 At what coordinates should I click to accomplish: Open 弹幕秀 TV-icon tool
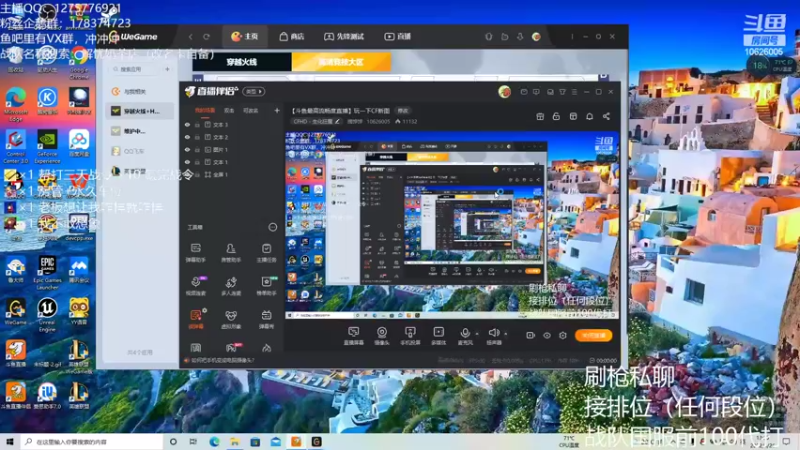pos(266,319)
